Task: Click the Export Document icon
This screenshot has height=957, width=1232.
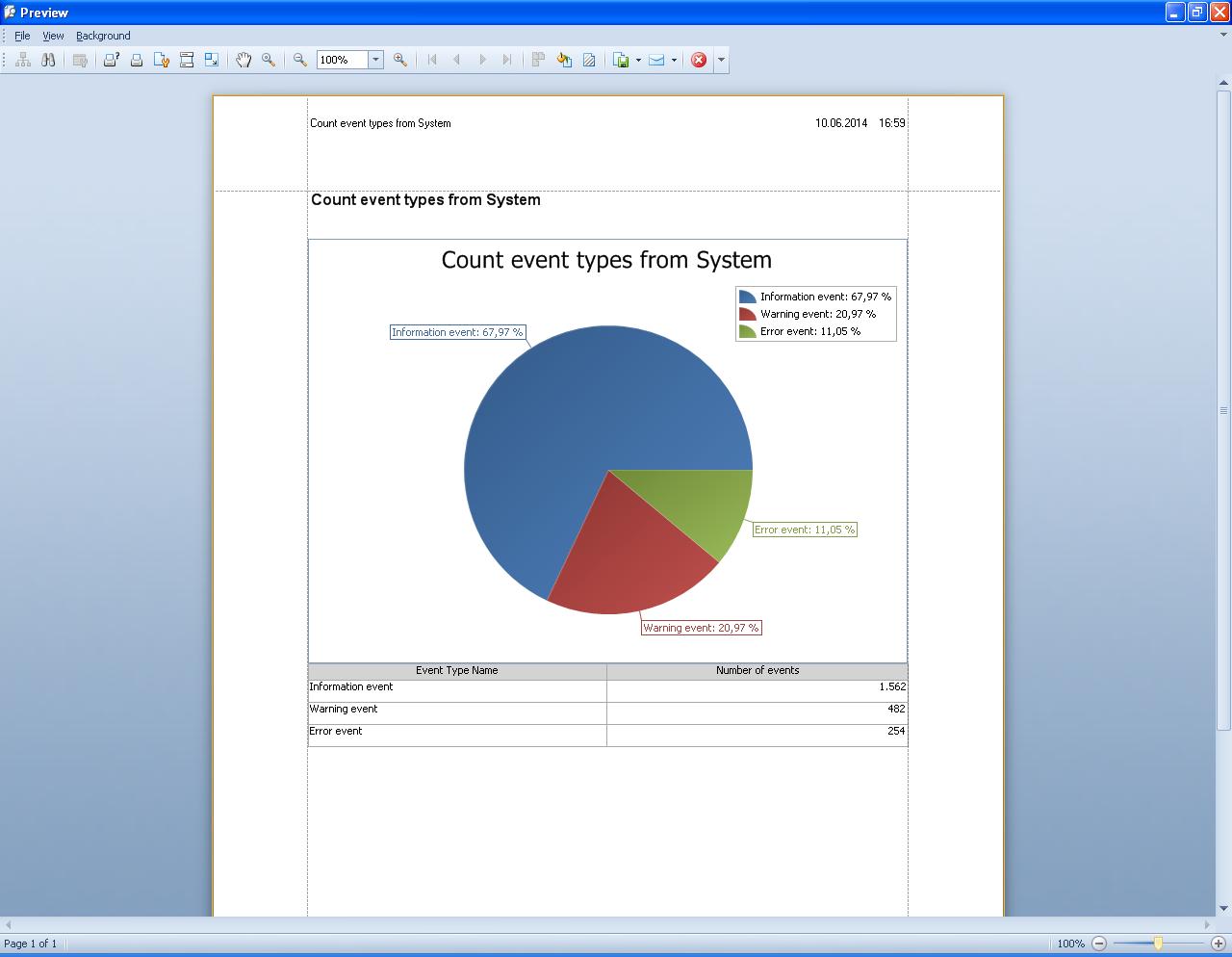Action: (x=622, y=60)
